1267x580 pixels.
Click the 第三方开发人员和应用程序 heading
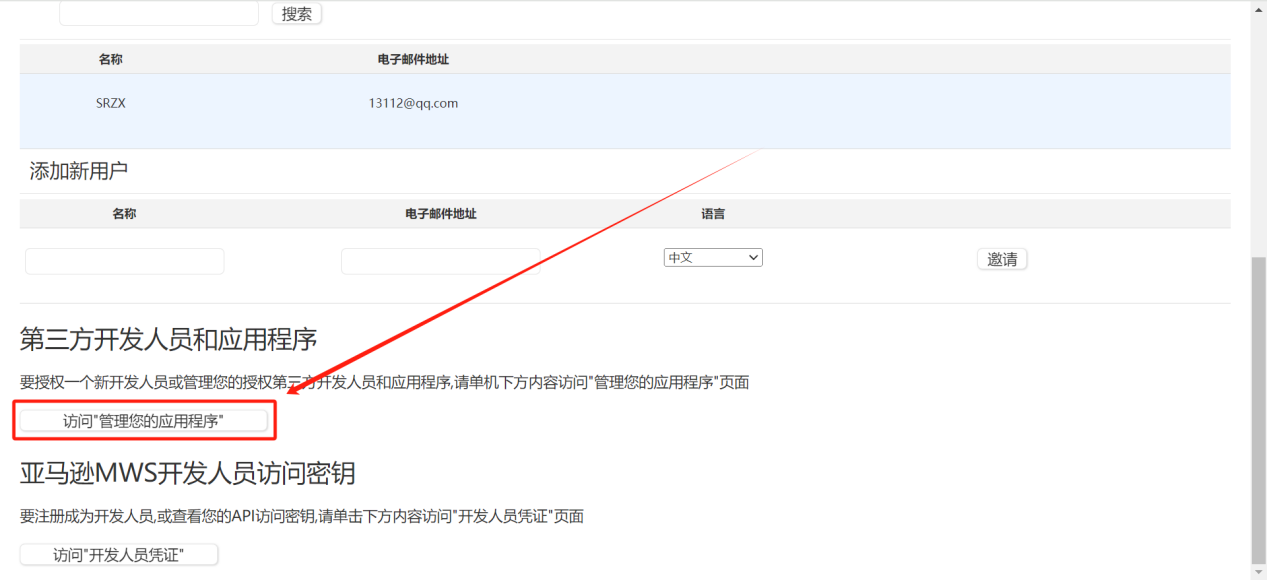[x=168, y=339]
